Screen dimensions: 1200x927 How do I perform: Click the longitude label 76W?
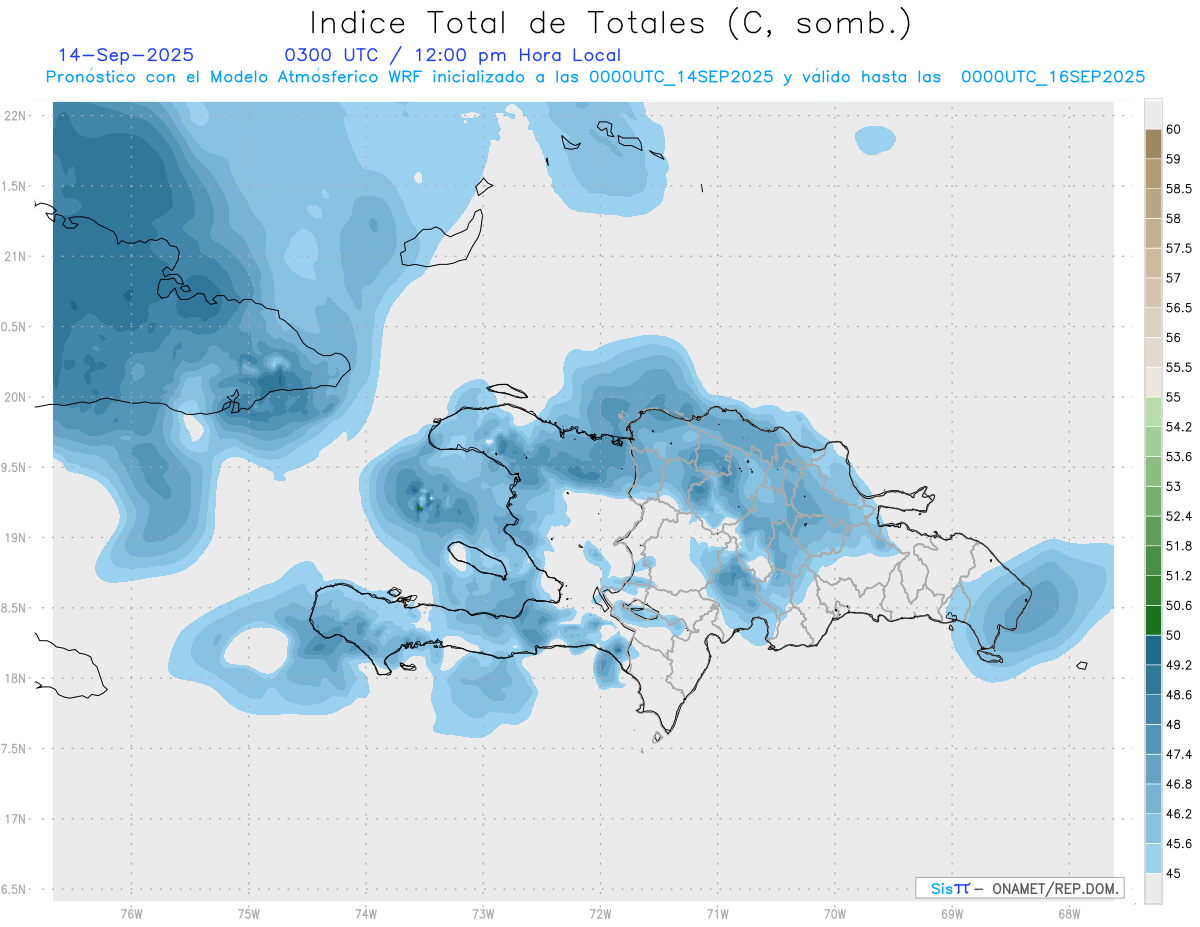click(x=131, y=913)
